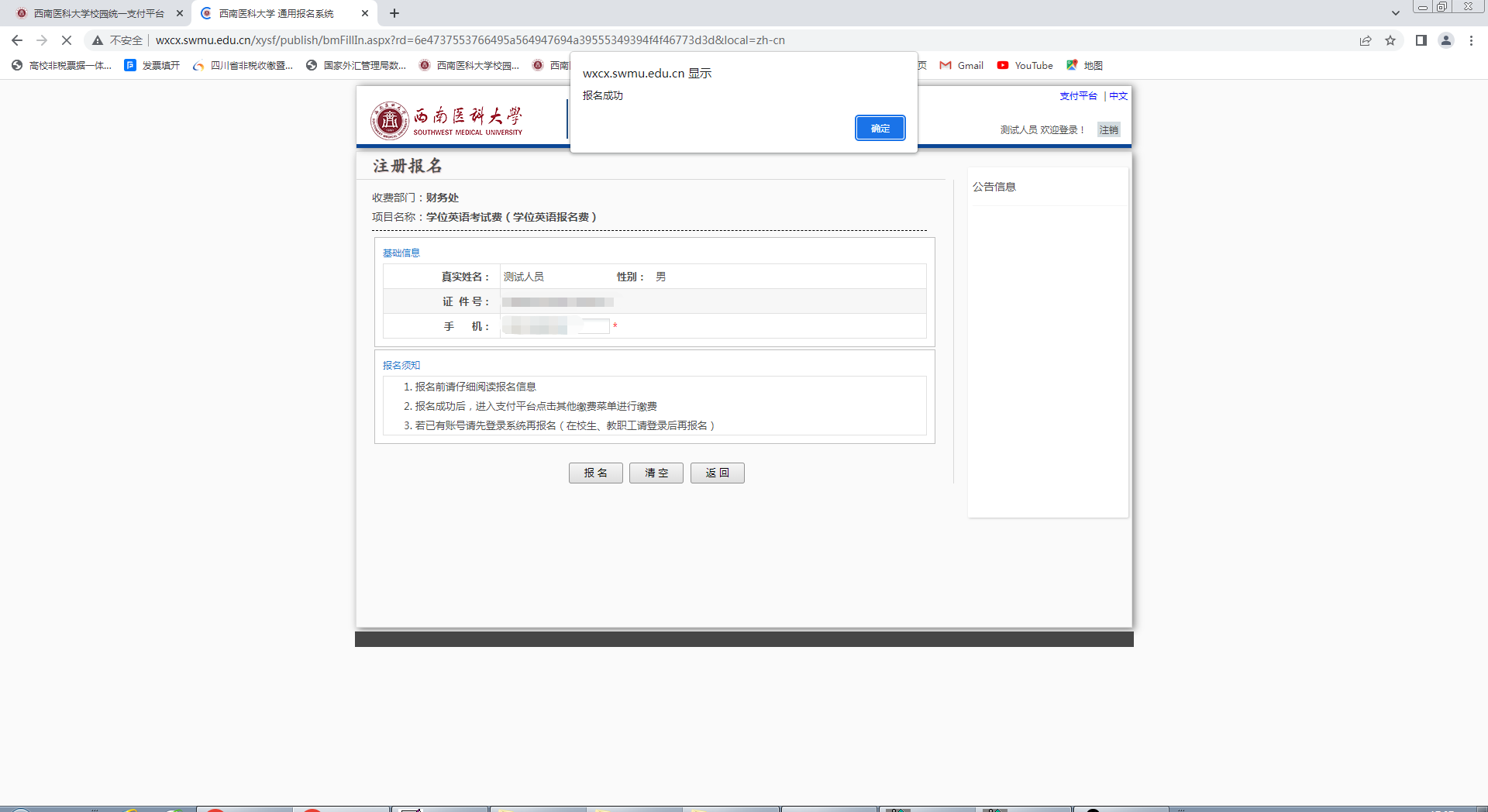1488x812 pixels.
Task: Expand the tab search dropdown arrow
Action: 1395,13
